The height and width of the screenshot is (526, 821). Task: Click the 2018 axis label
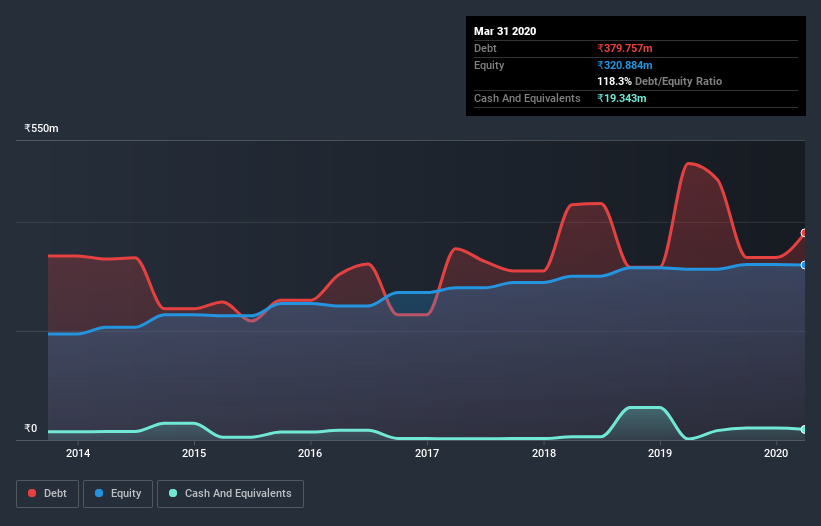click(543, 453)
